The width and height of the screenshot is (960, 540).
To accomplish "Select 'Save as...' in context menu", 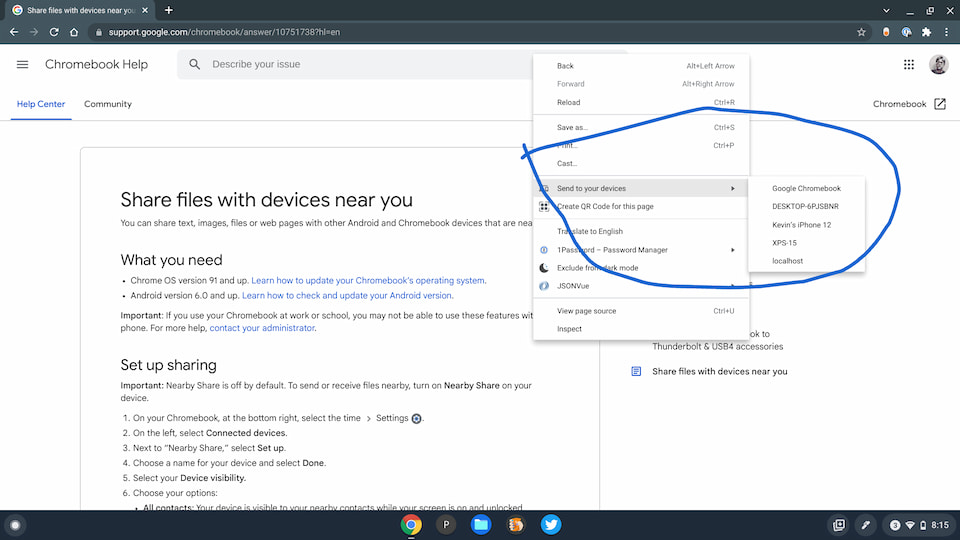I will point(641,127).
